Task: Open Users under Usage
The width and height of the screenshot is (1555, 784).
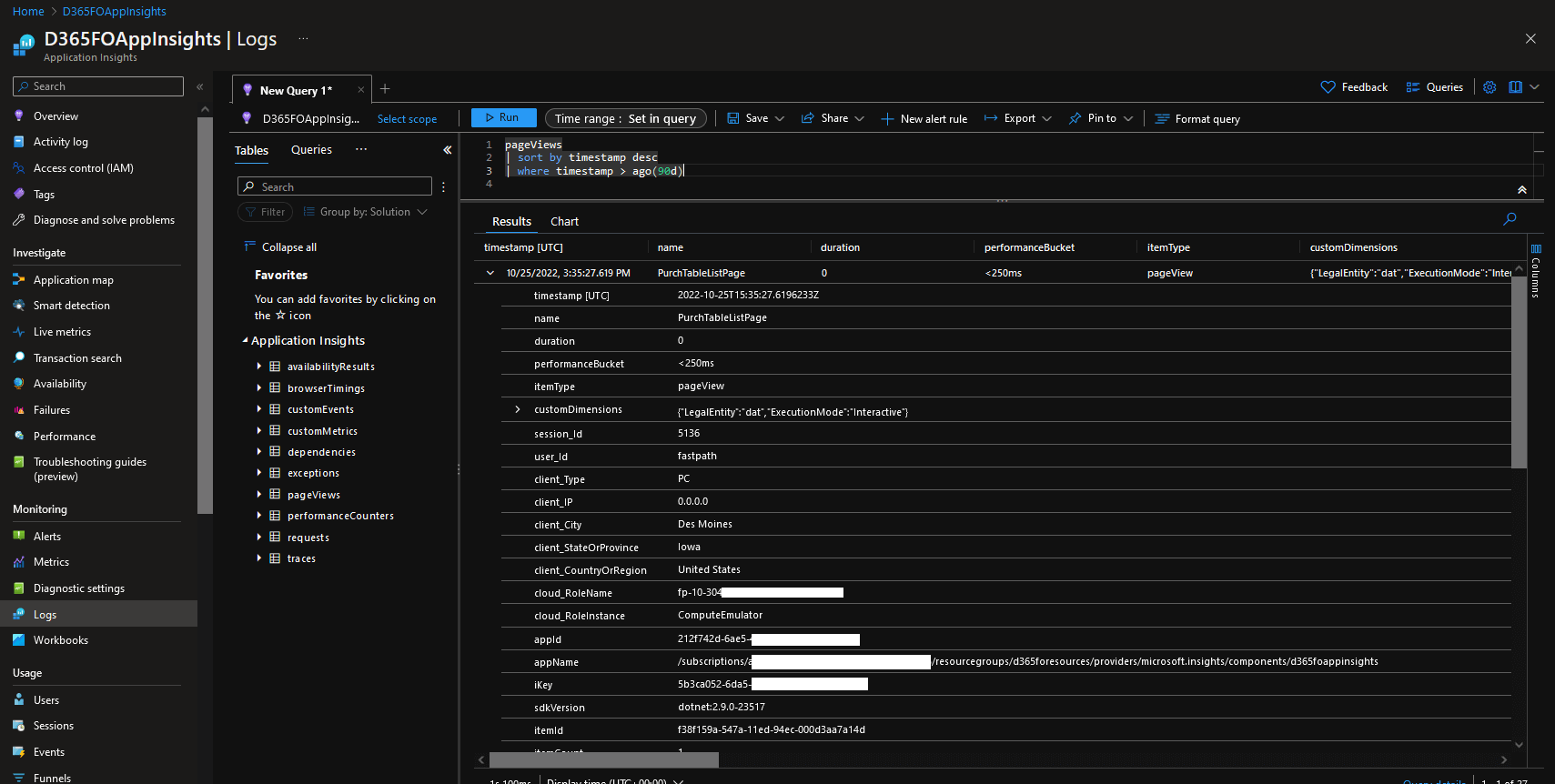Action: 45,700
